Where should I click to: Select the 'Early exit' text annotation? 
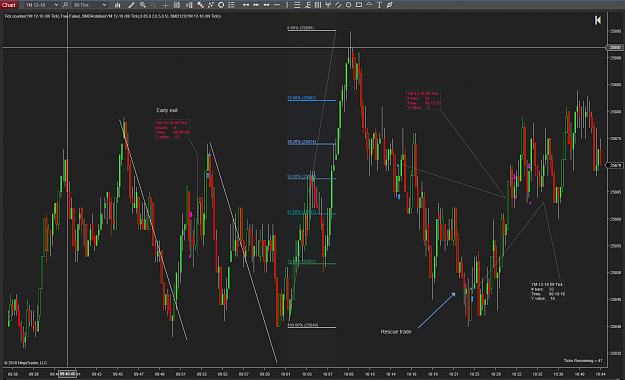[x=167, y=110]
